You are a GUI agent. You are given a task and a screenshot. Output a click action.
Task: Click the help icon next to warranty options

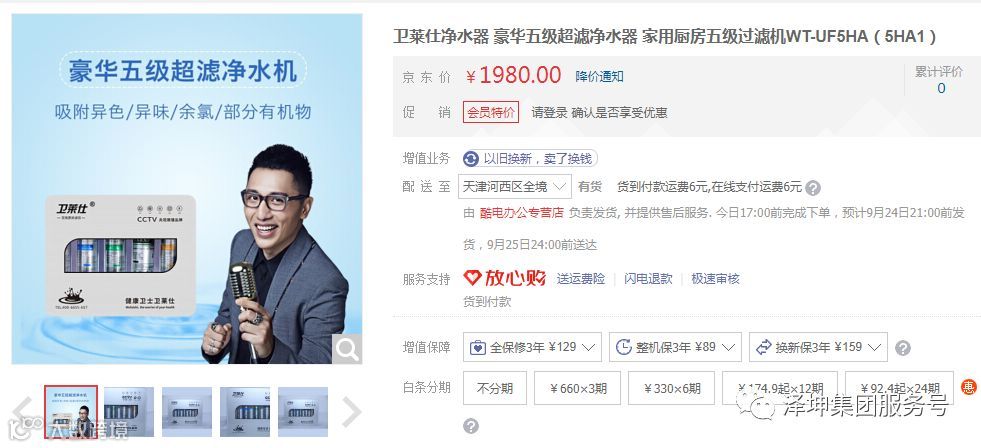pyautogui.click(x=903, y=348)
